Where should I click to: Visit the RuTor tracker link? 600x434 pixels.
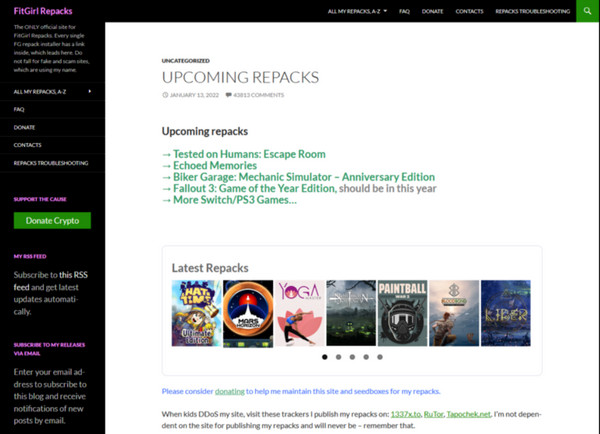(434, 414)
